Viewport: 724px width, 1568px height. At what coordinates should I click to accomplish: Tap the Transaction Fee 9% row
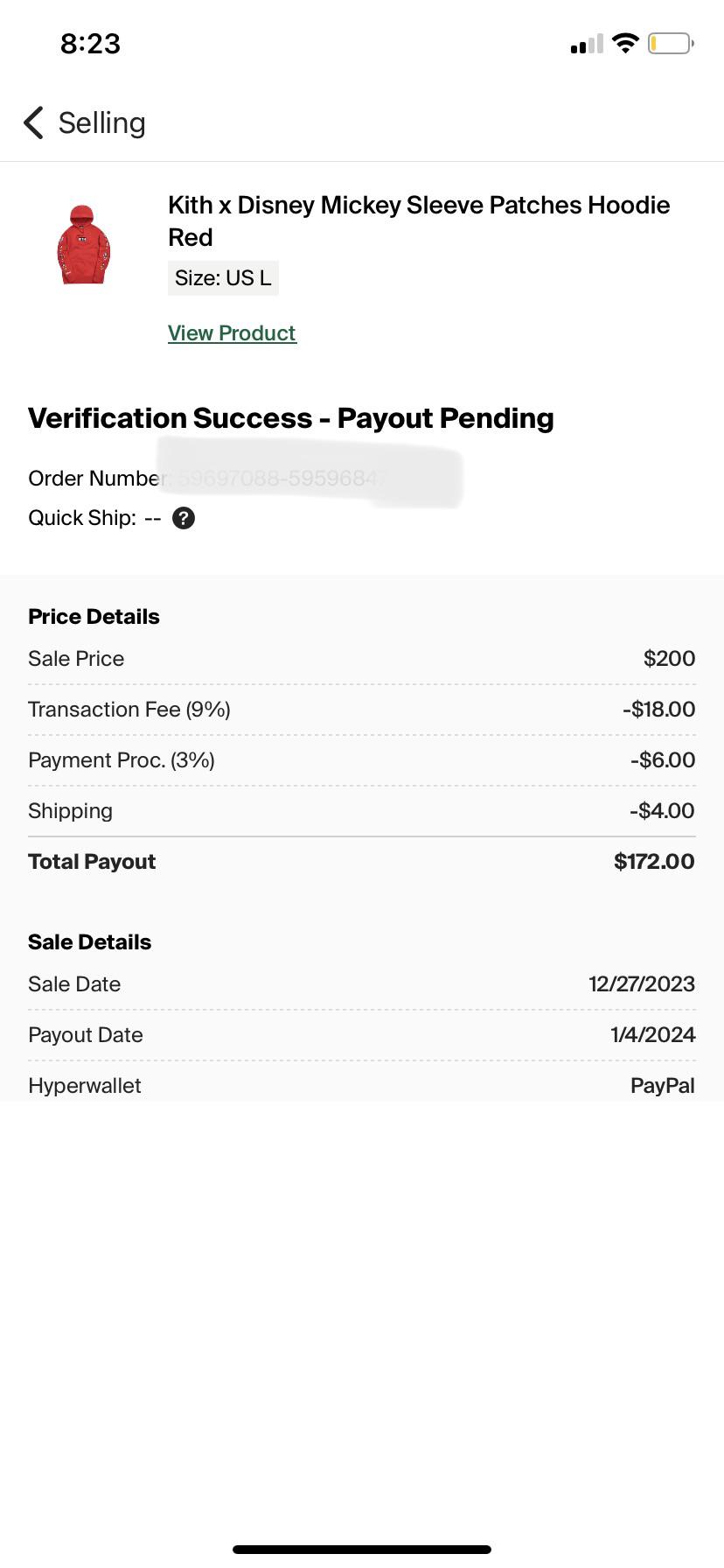coord(361,709)
